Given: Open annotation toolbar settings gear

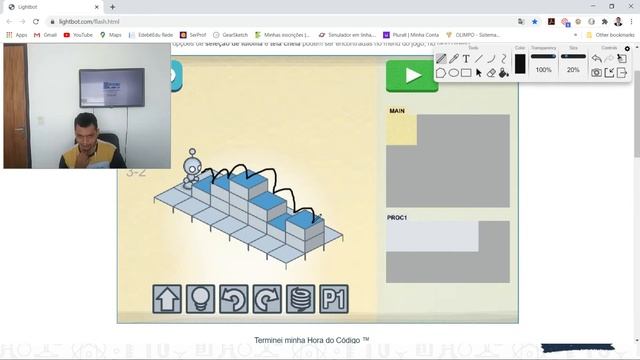Looking at the screenshot, I should pyautogui.click(x=627, y=48).
